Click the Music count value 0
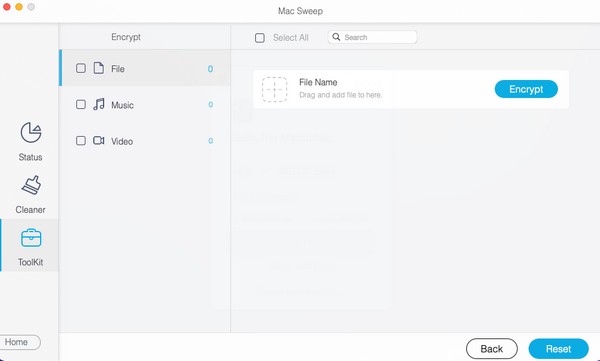The width and height of the screenshot is (600, 361). tap(210, 105)
